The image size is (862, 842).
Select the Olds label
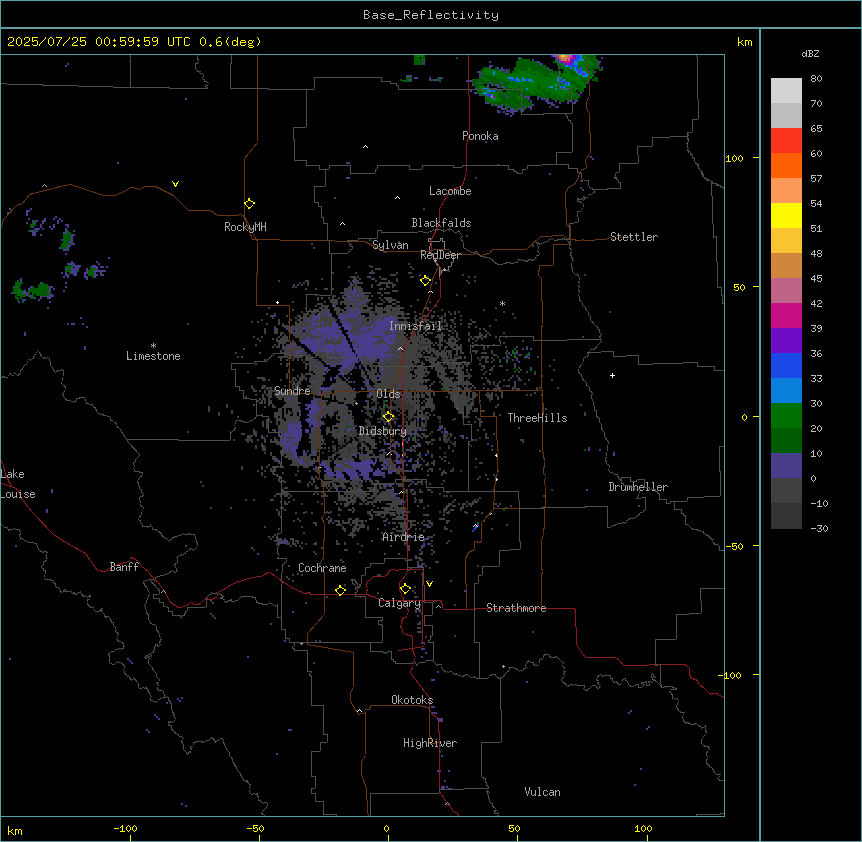click(x=388, y=394)
